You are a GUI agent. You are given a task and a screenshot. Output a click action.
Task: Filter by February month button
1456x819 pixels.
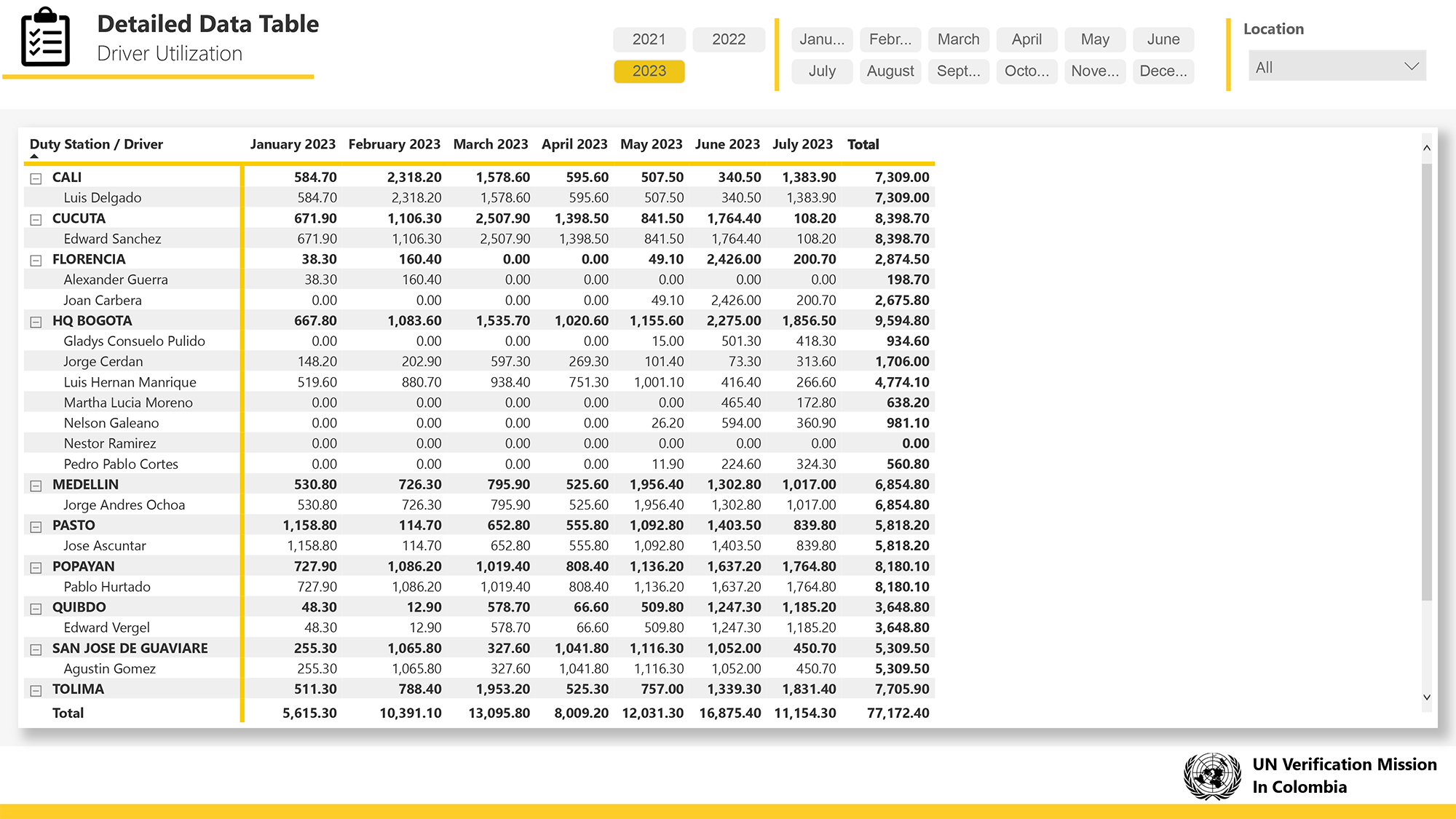(890, 39)
